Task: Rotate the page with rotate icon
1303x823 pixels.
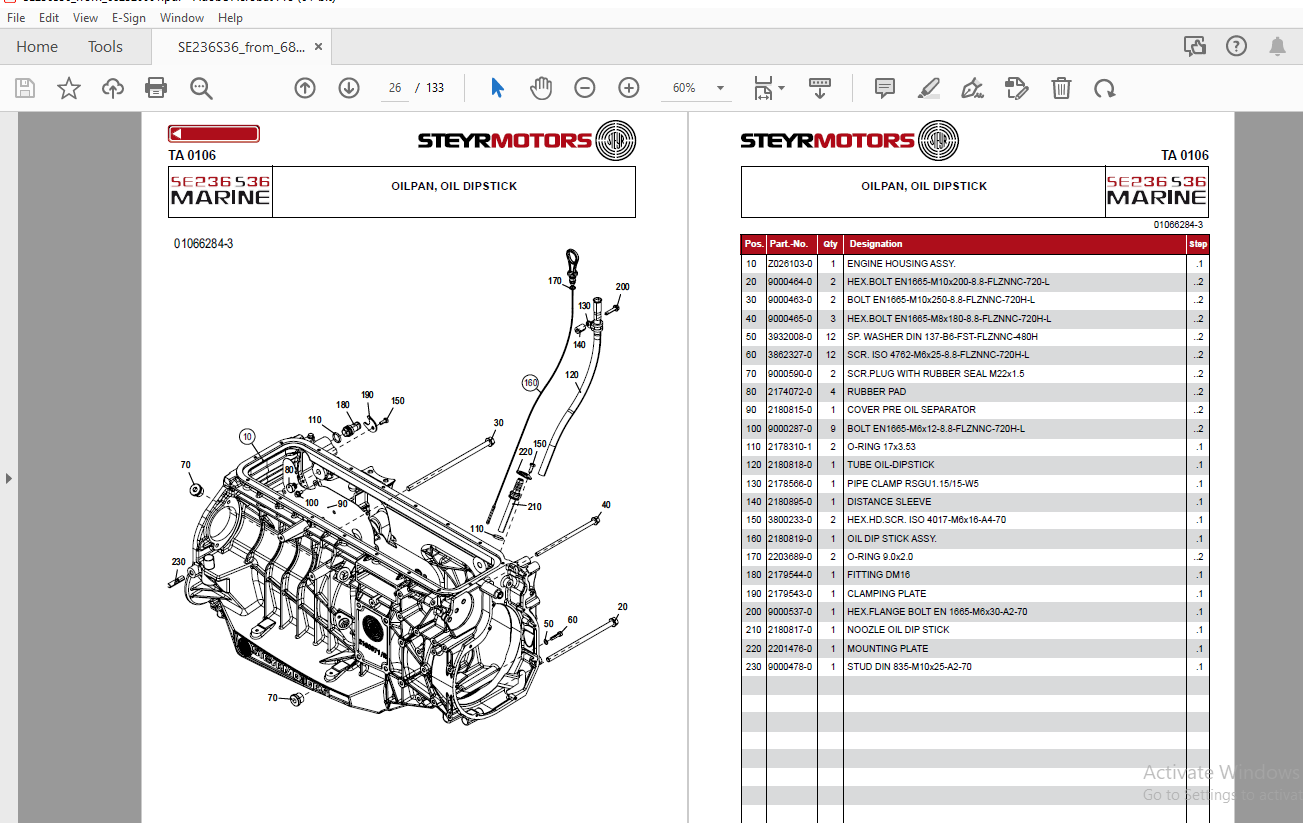Action: (x=1105, y=88)
